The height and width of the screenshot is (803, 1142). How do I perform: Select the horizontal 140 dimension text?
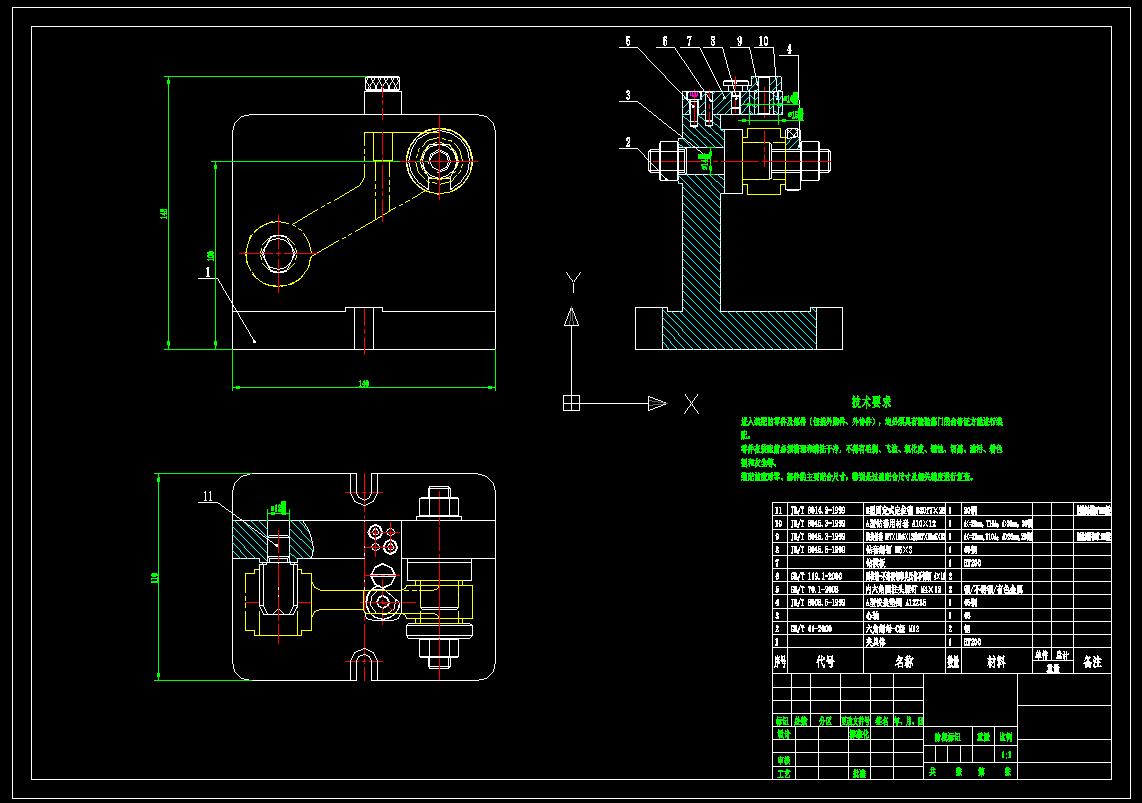(x=363, y=383)
